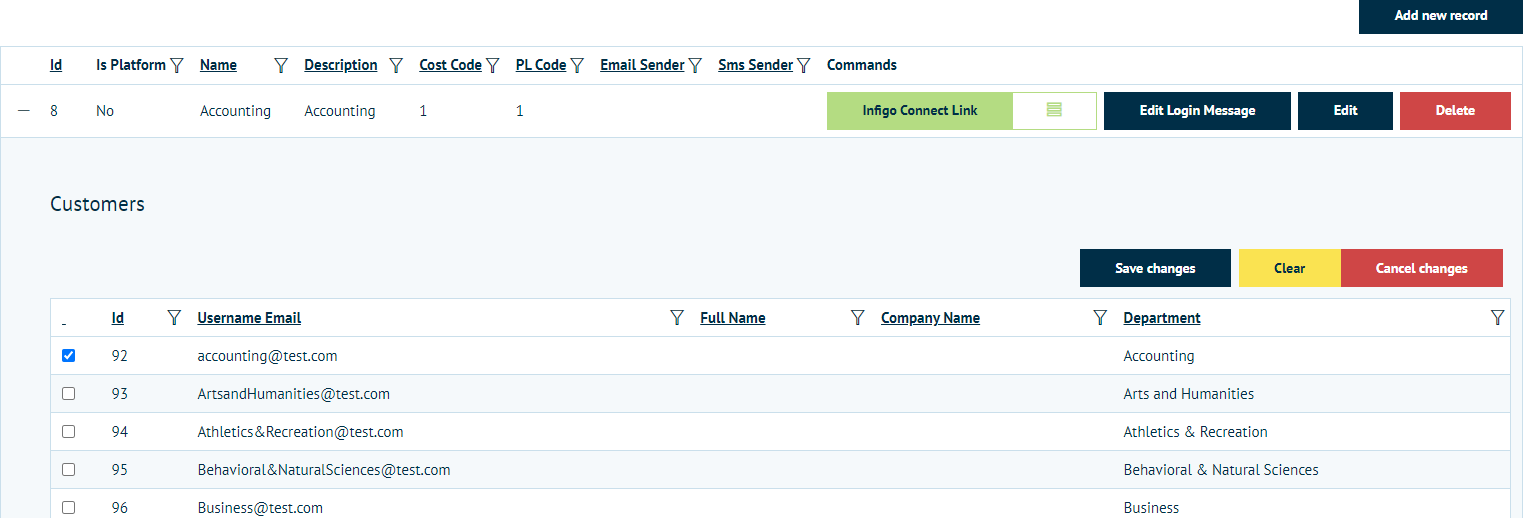The height and width of the screenshot is (518, 1525).
Task: Click the yellow Clear button
Action: 1289,268
